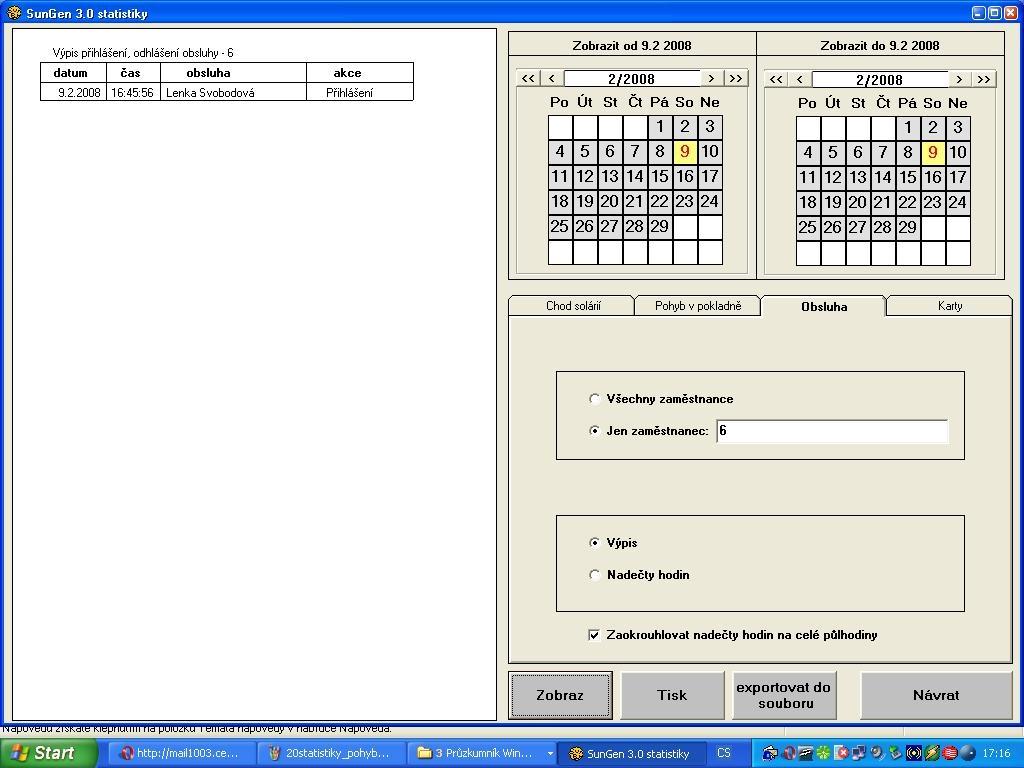Viewport: 1024px width, 768px height.
Task: Go to next month in Zobrazit od calendar
Action: (711, 78)
